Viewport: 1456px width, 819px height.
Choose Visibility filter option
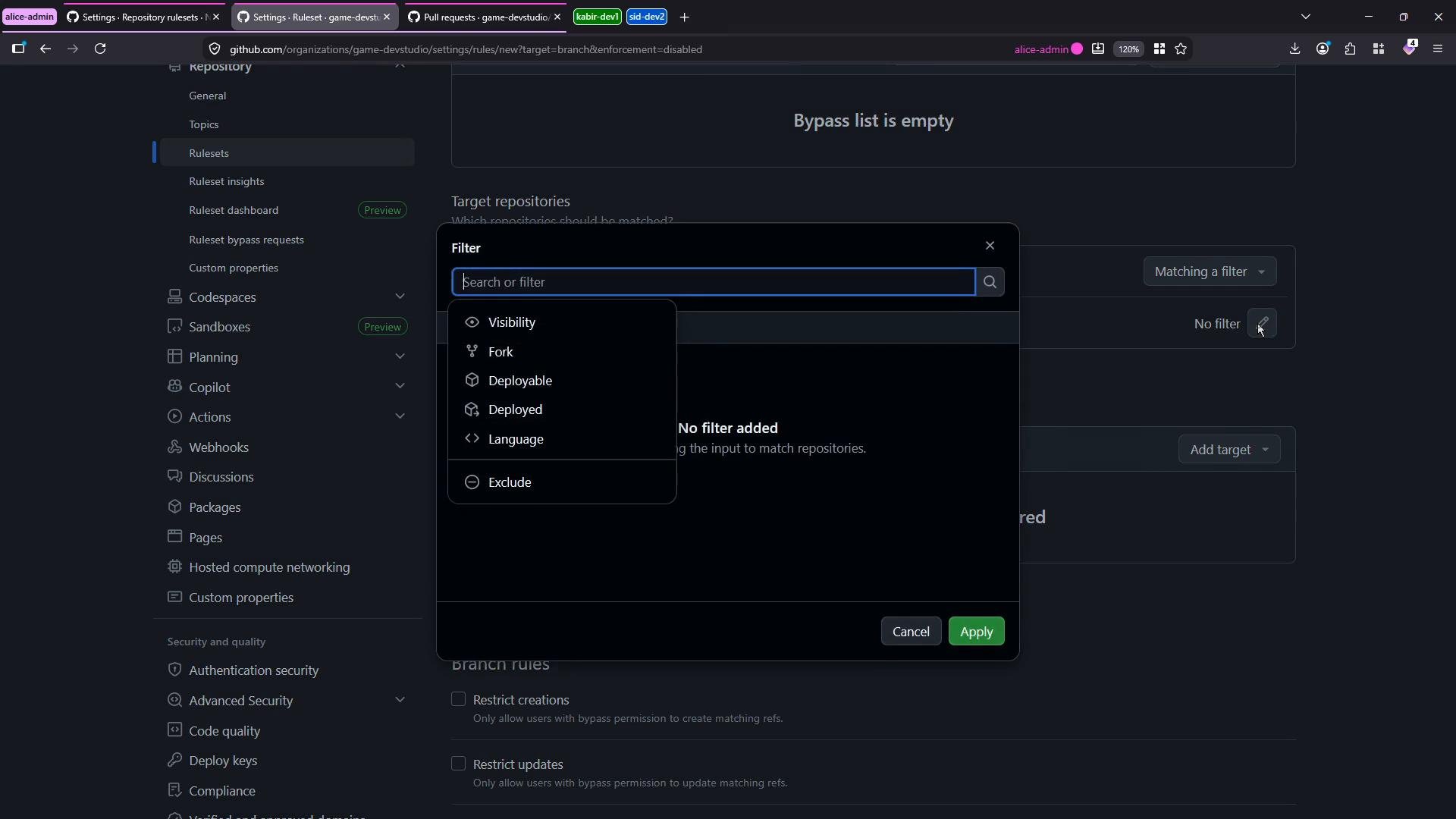coord(562,323)
